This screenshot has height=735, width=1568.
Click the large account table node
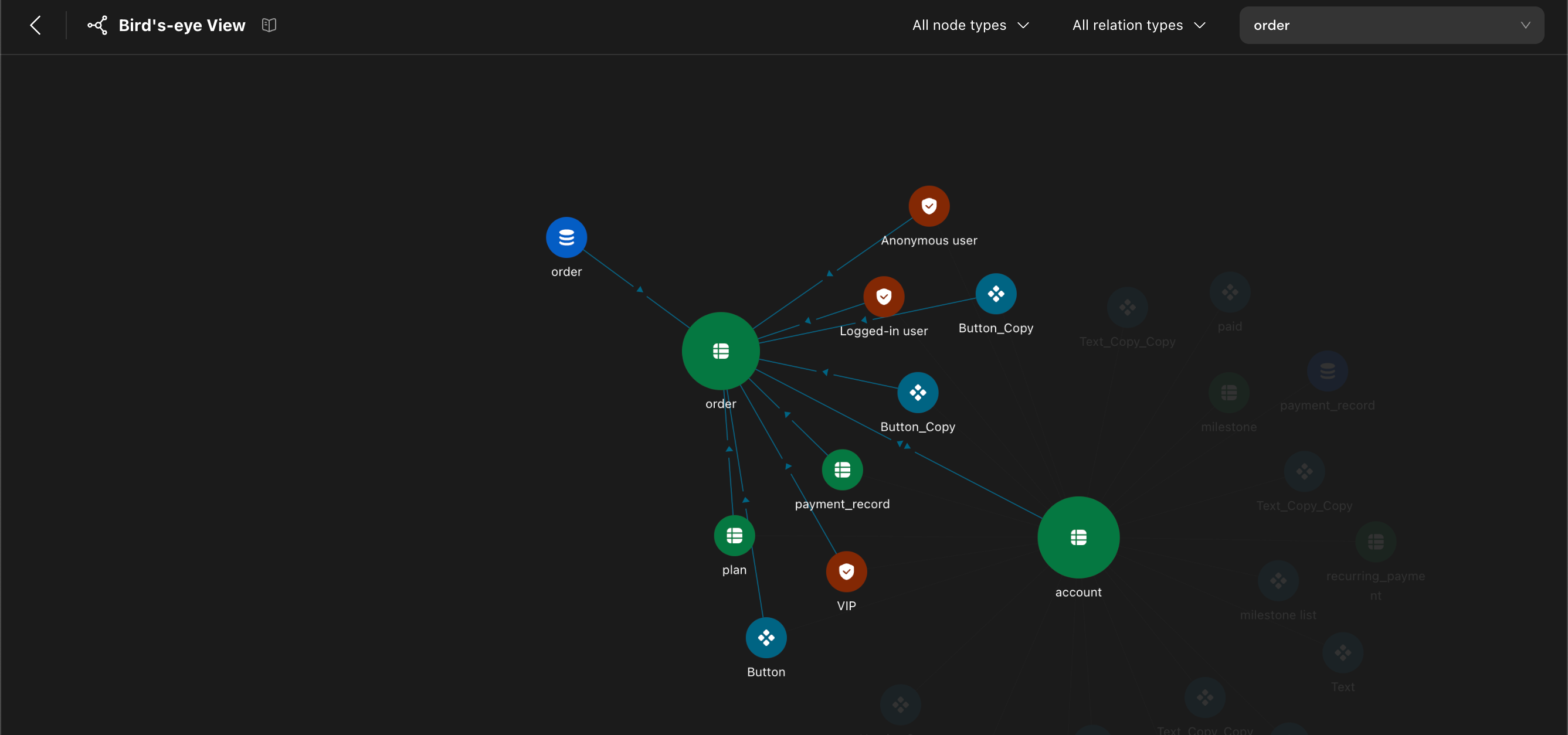(1078, 537)
